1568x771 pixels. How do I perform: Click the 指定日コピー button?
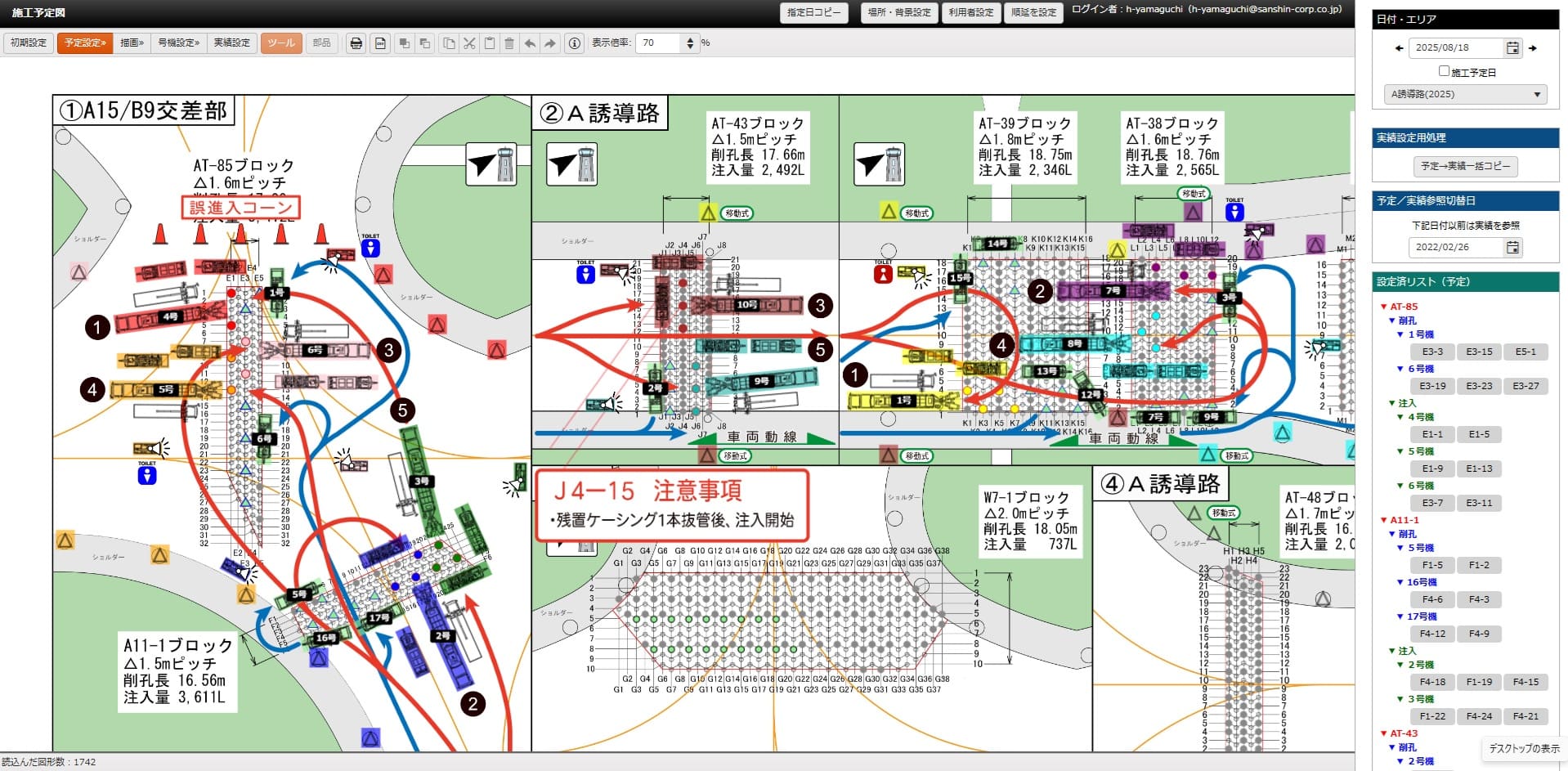point(813,12)
